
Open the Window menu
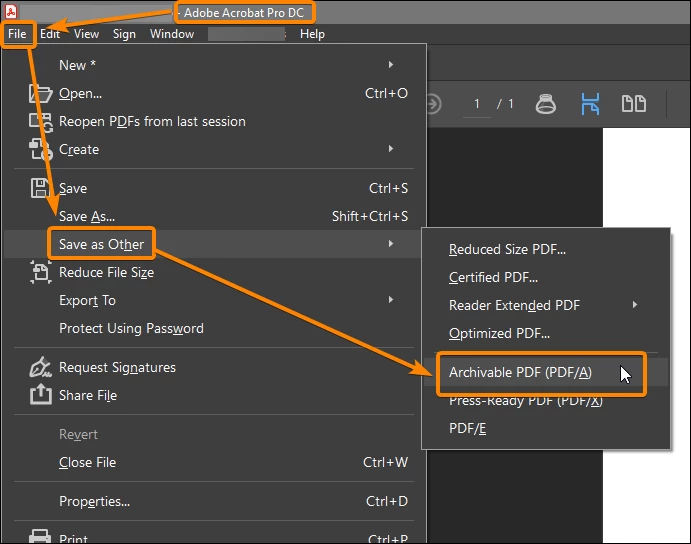coord(172,34)
